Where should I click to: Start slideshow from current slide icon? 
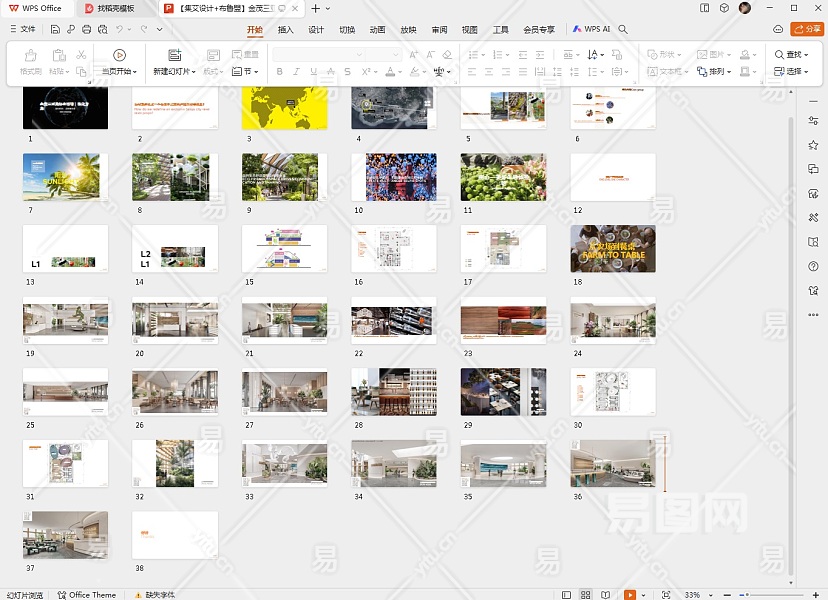[x=119, y=56]
